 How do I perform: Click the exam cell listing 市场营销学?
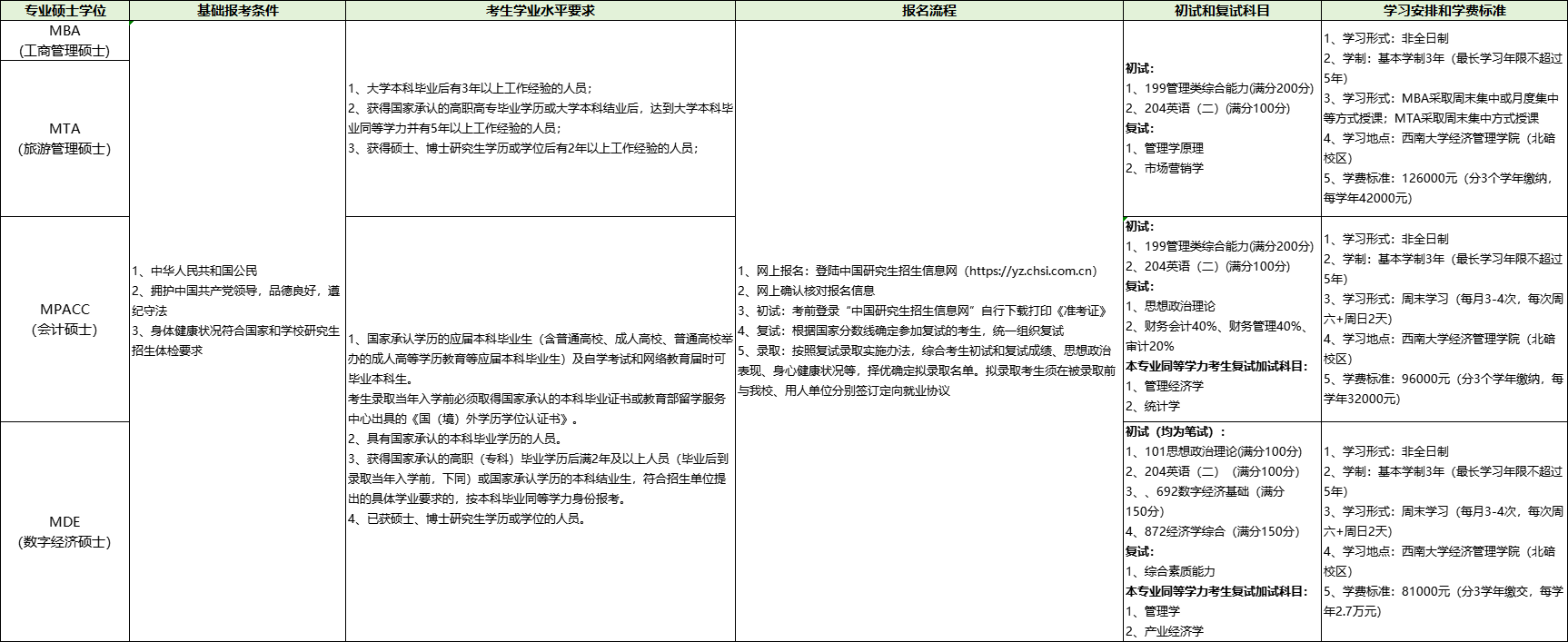(1221, 118)
